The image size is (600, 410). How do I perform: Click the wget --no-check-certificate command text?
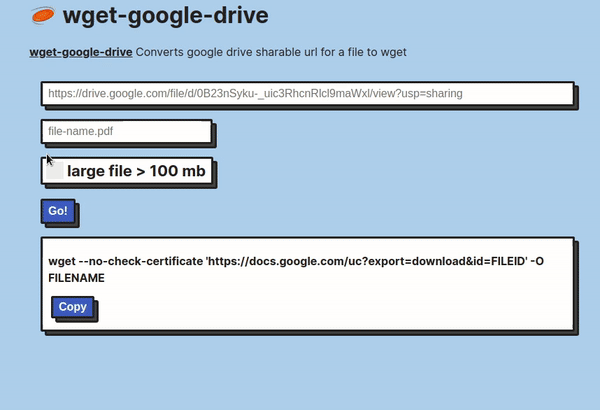(296, 269)
